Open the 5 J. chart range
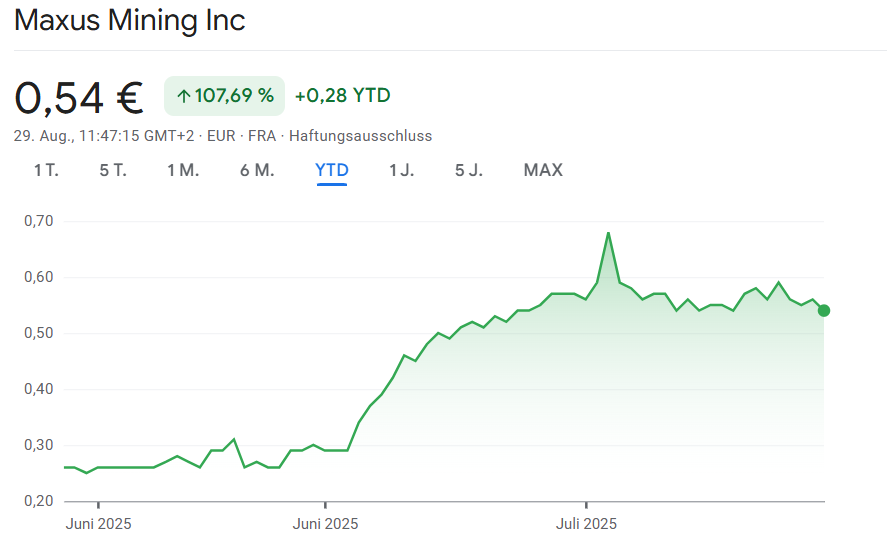 pyautogui.click(x=469, y=170)
